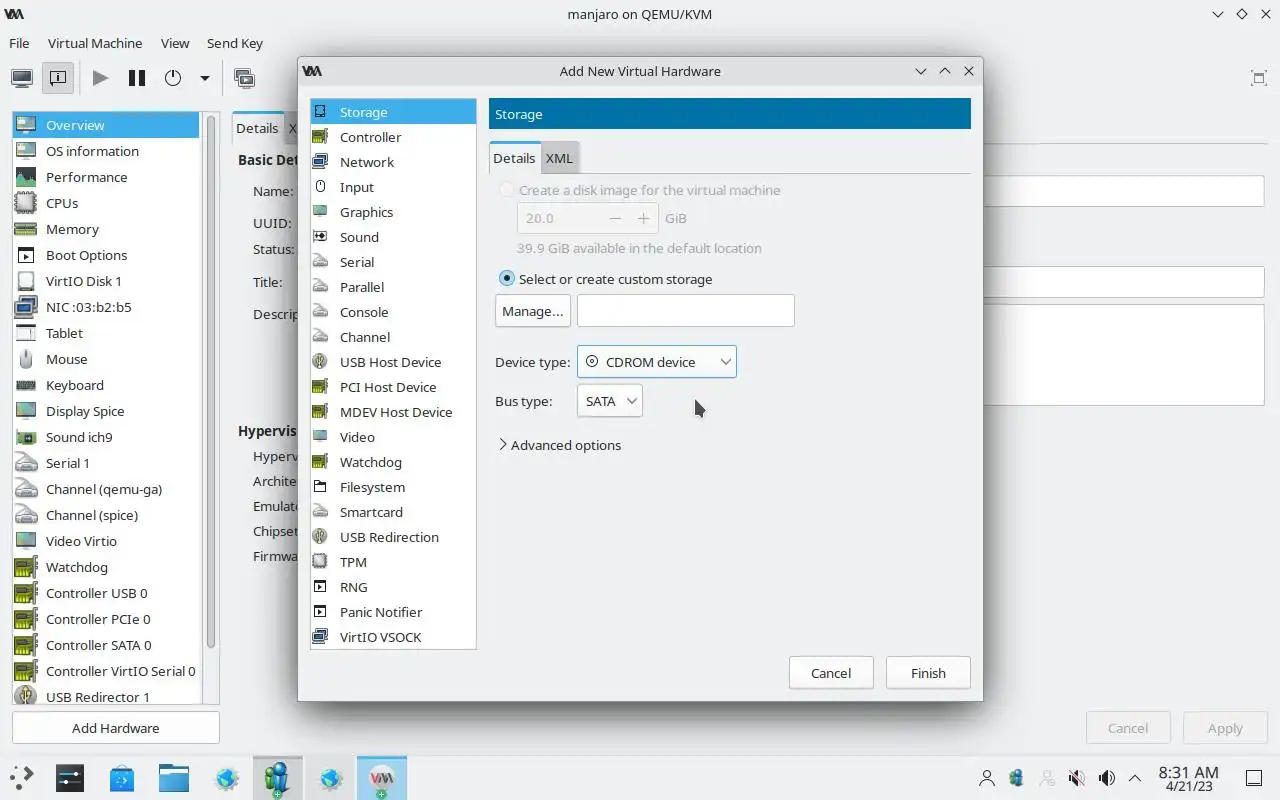Open the snapshots manager icon
The width and height of the screenshot is (1280, 800).
click(x=244, y=77)
